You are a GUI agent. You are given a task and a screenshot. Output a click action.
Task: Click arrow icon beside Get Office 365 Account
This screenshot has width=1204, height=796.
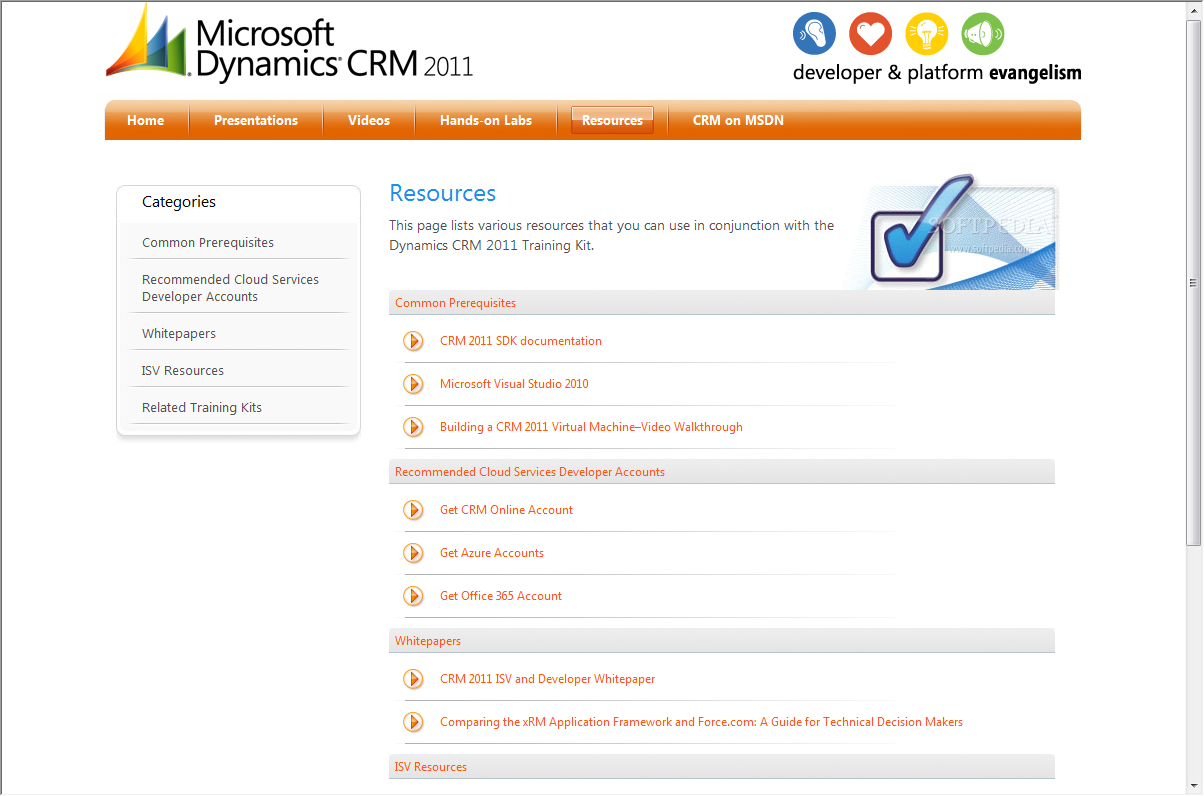coord(413,596)
